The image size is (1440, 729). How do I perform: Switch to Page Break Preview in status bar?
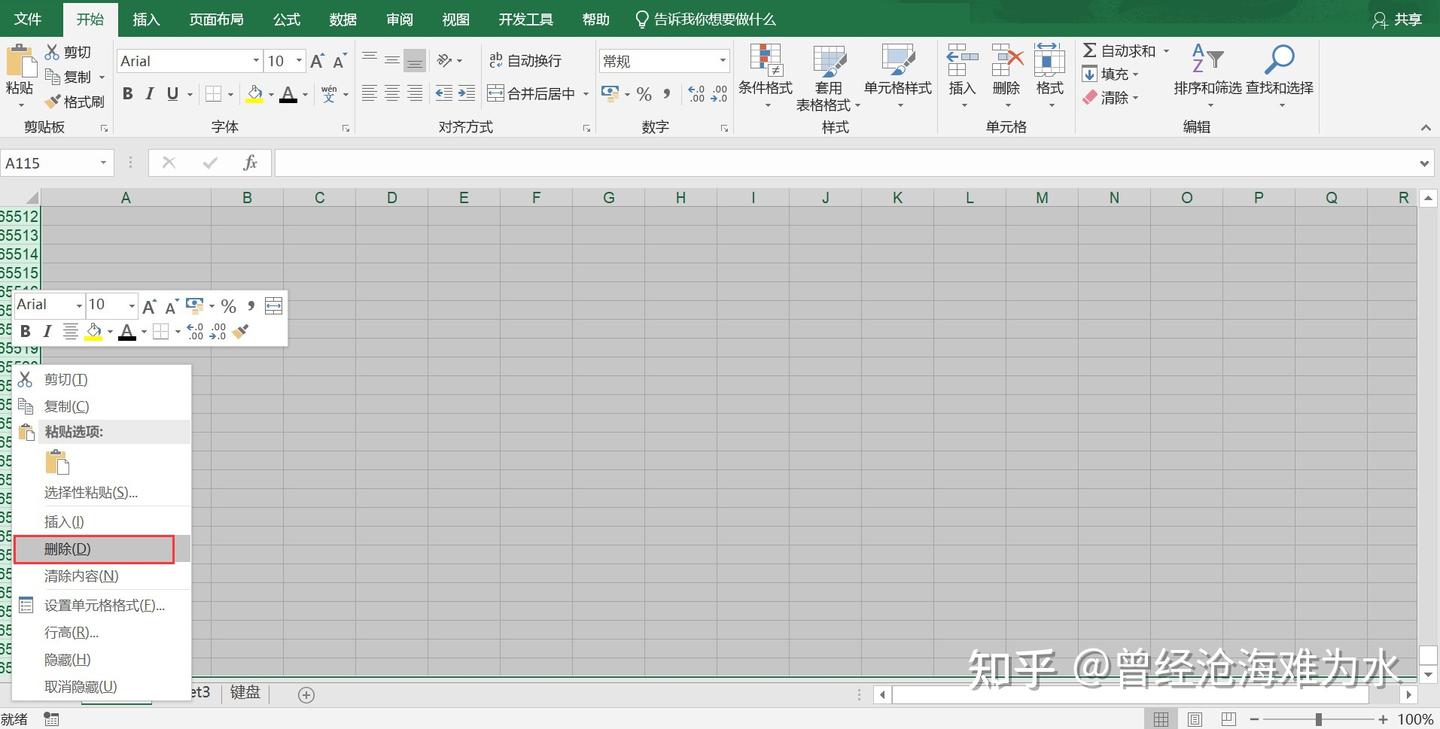point(1228,720)
